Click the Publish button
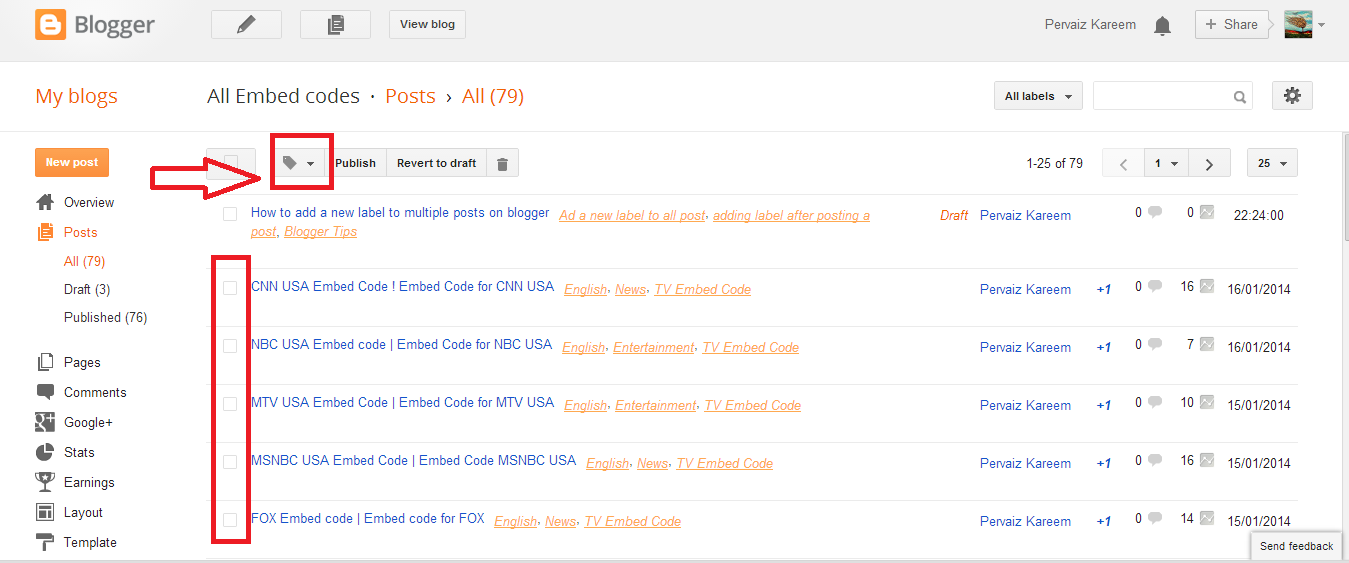Viewport: 1349px width, 563px height. point(355,163)
